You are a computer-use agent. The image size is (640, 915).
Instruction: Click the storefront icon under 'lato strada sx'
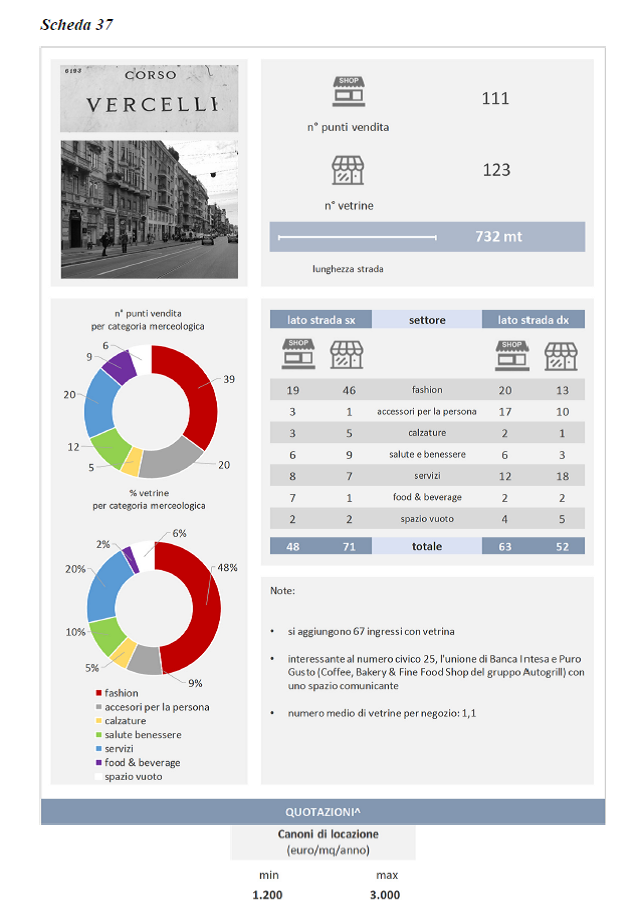tap(346, 355)
